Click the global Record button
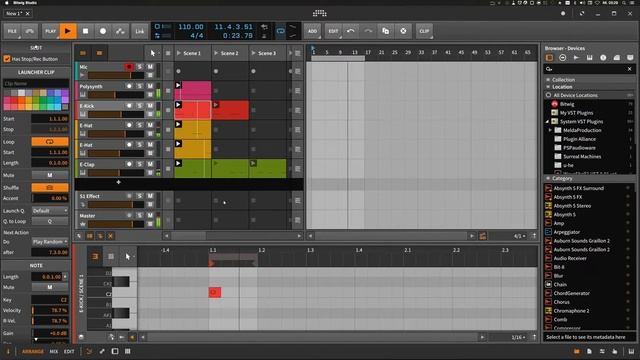This screenshot has width=640, height=360. [103, 31]
